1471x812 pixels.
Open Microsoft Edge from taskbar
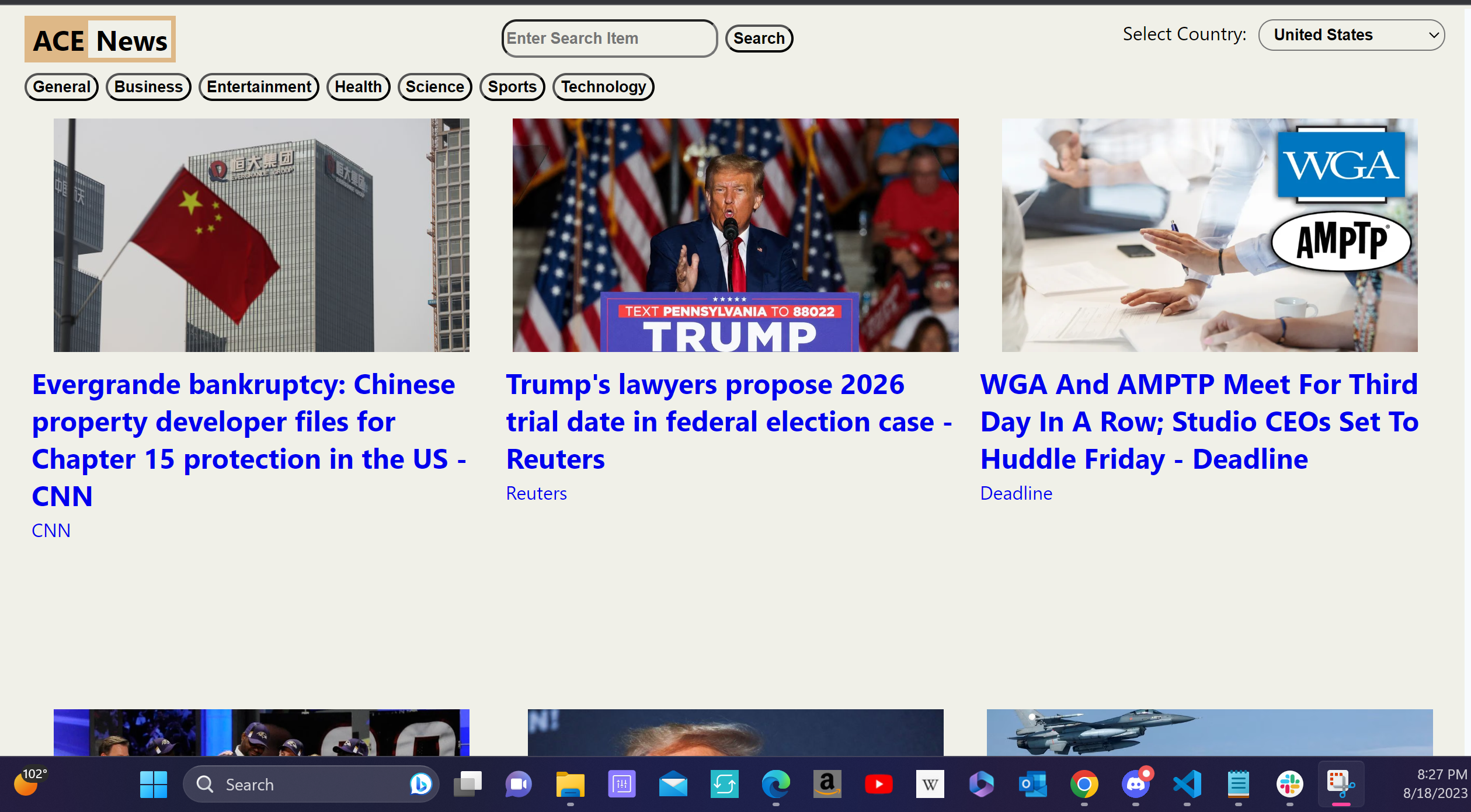(x=776, y=784)
